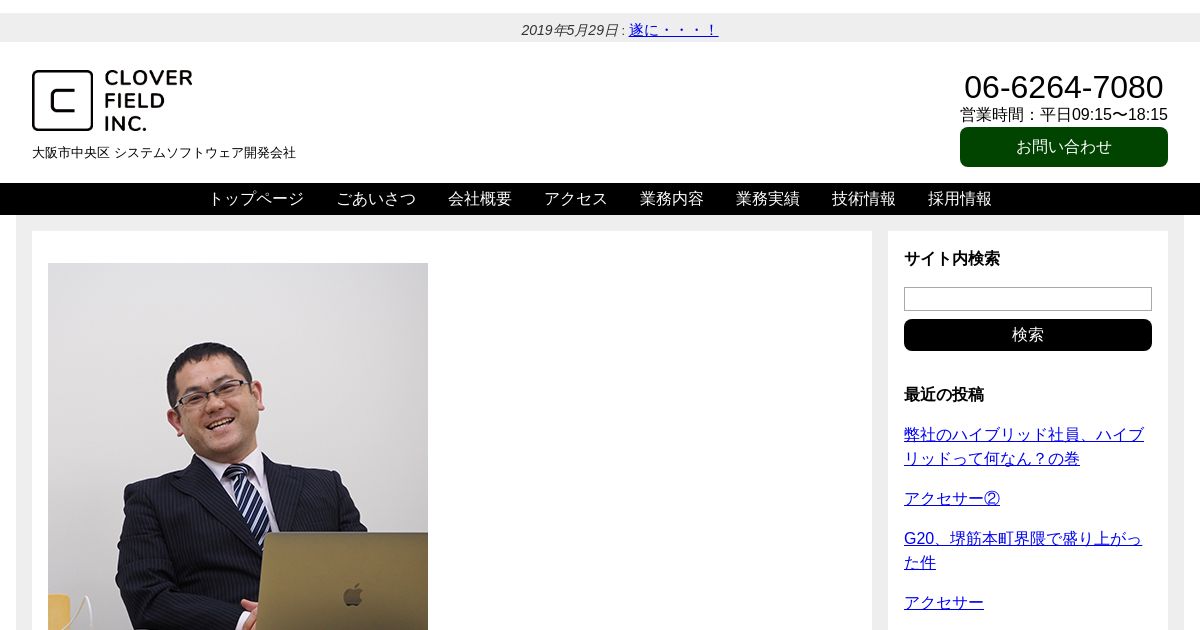Open post 弊社のハイブリッド社員
The width and height of the screenshot is (1200, 630).
point(1024,447)
